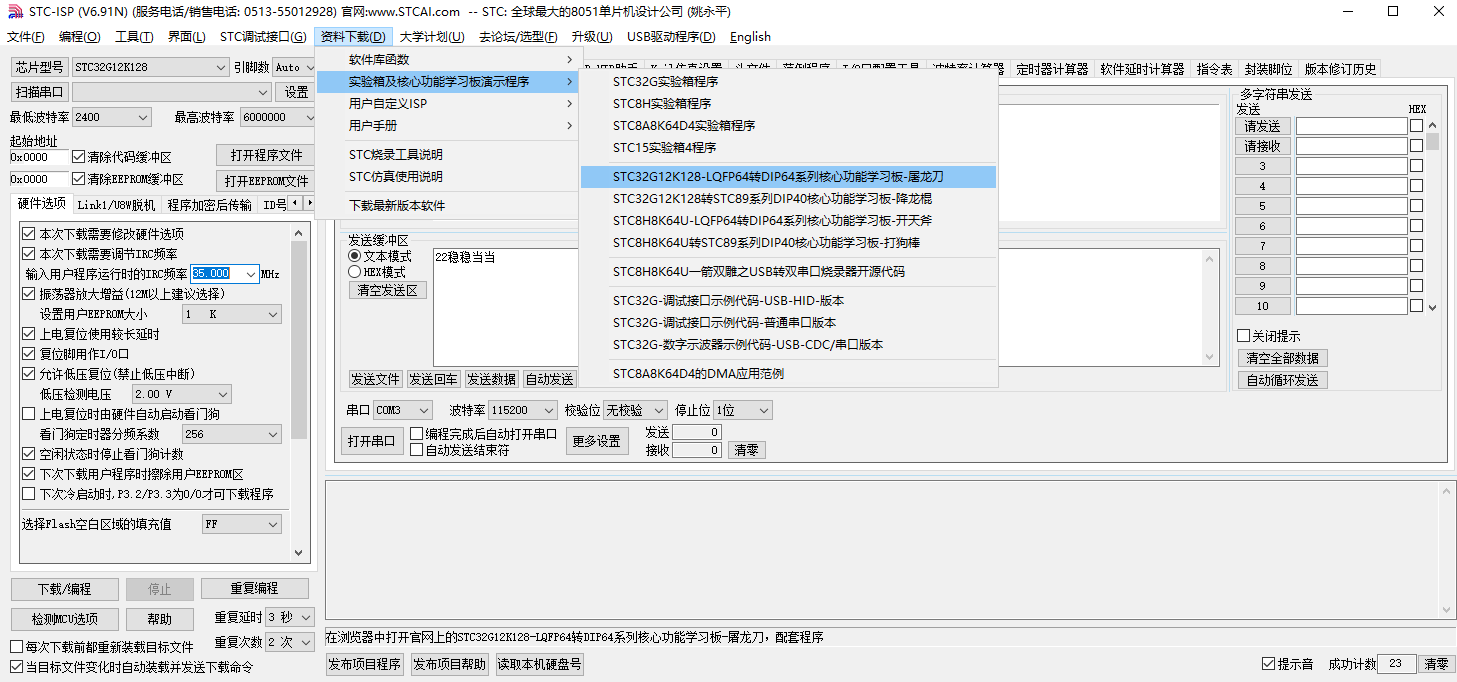Viewport: 1457px width, 682px height.
Task: Open the 工具(T) menu
Action: pyautogui.click(x=134, y=37)
